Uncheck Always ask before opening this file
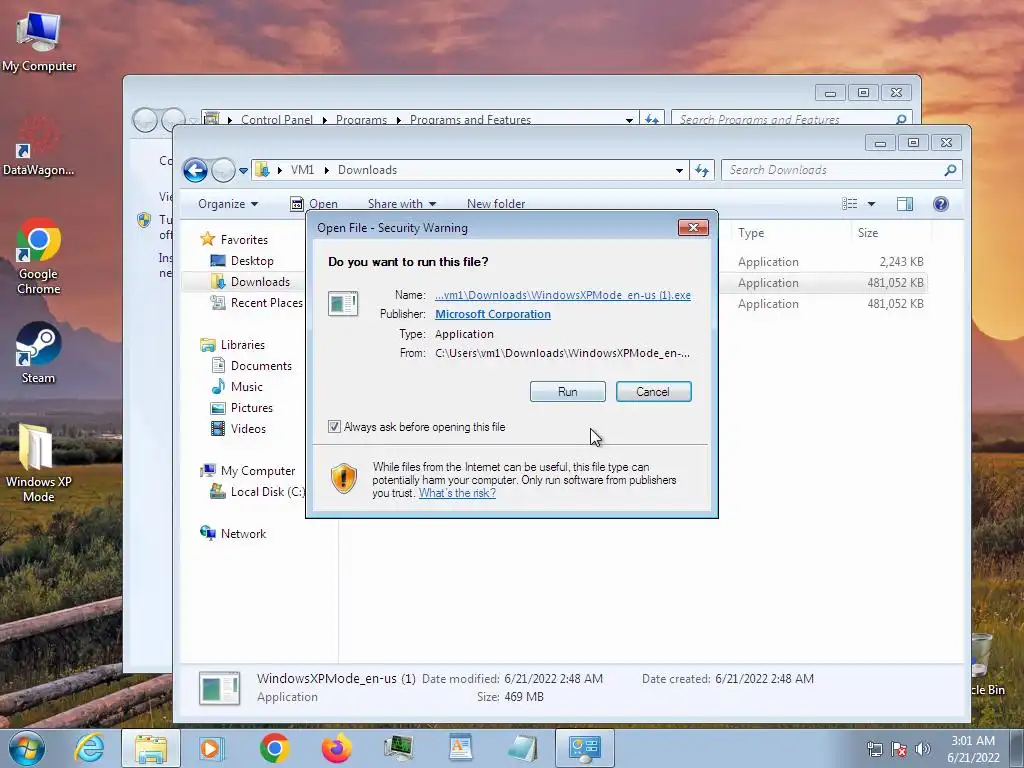Screen dimensions: 1024x768 [x=334, y=426]
